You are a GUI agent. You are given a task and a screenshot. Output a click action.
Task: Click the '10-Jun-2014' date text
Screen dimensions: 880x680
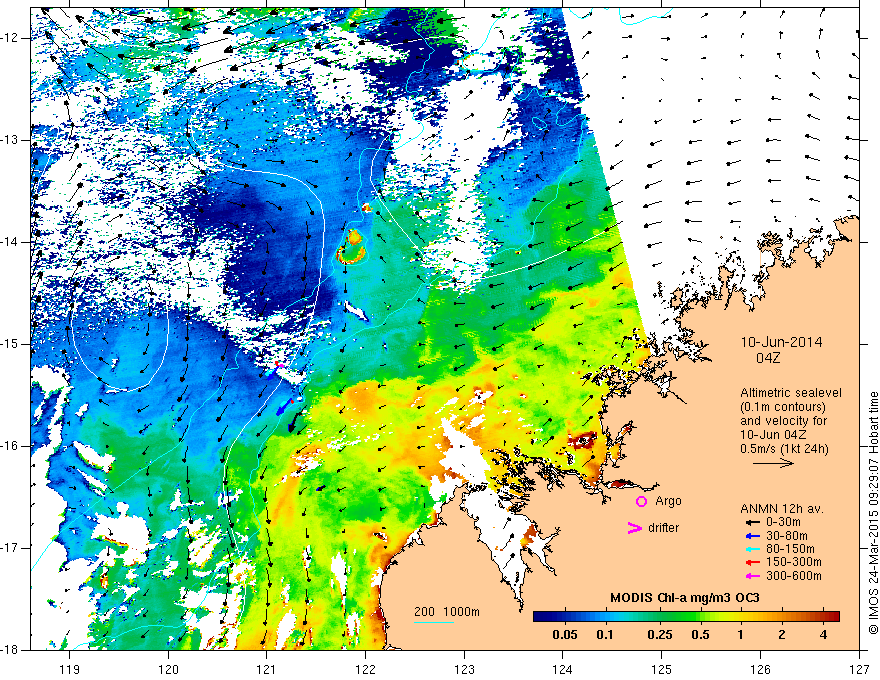tap(781, 342)
